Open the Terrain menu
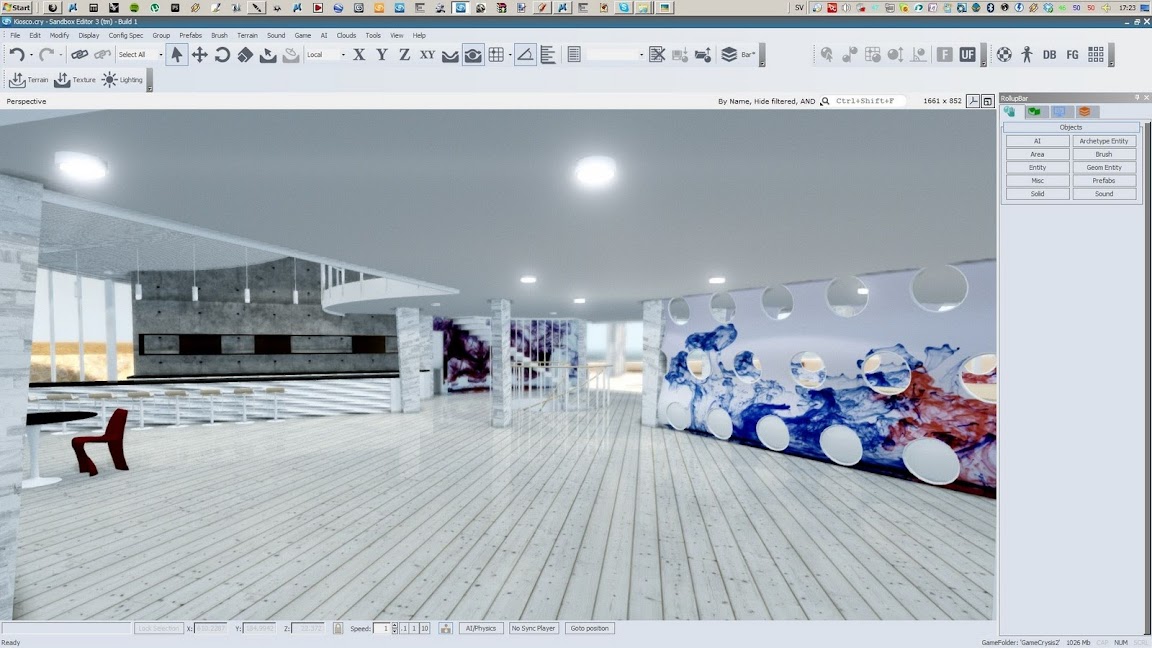 247,35
